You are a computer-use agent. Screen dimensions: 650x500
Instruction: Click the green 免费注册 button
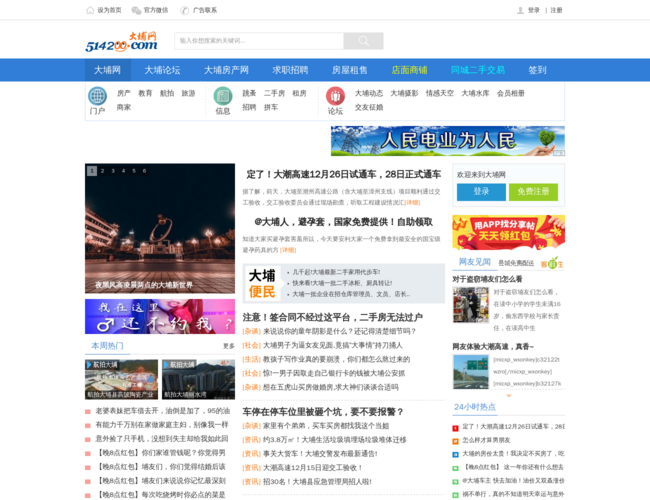coord(534,192)
